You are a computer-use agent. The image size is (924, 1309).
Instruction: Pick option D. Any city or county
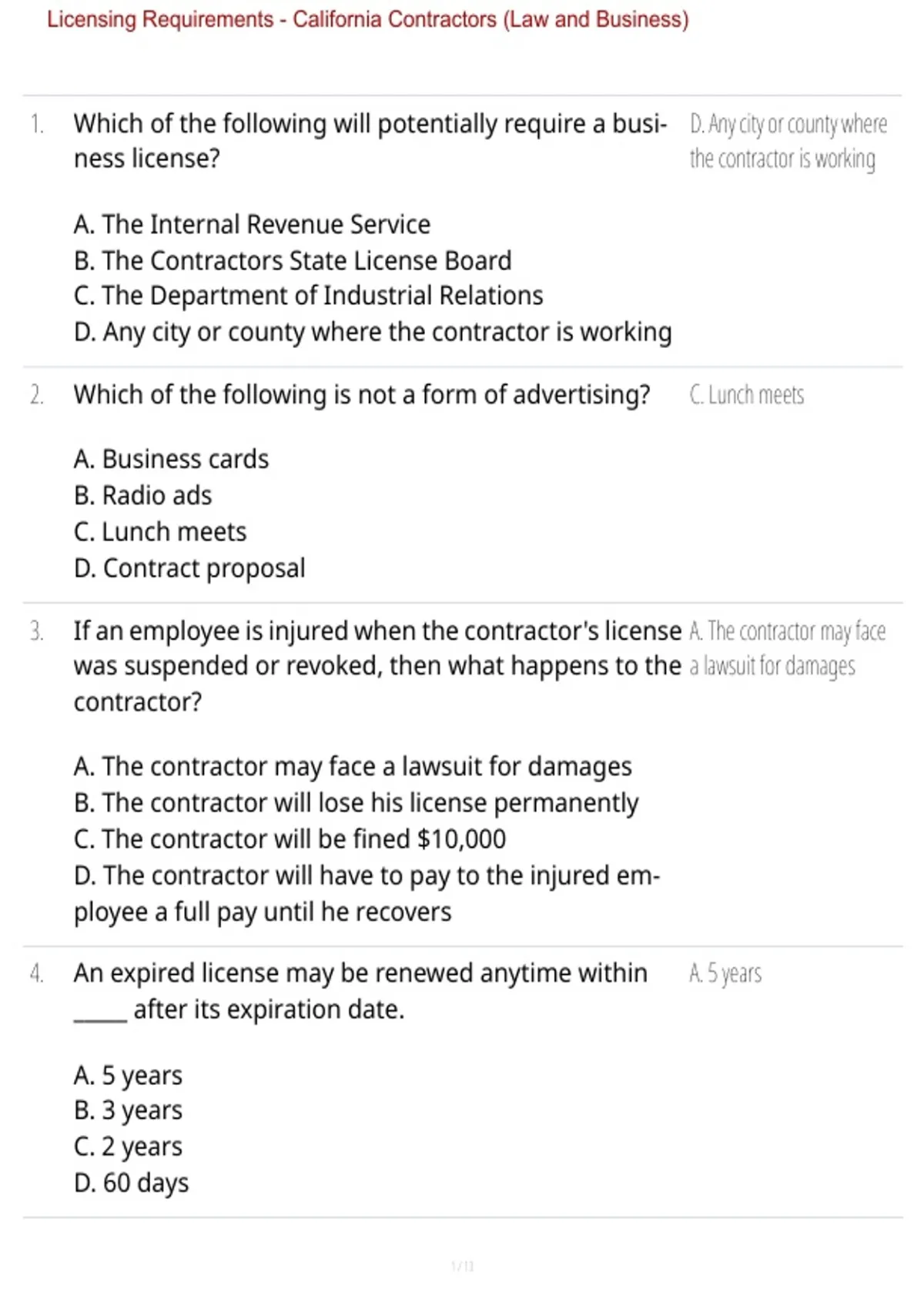[x=373, y=333]
